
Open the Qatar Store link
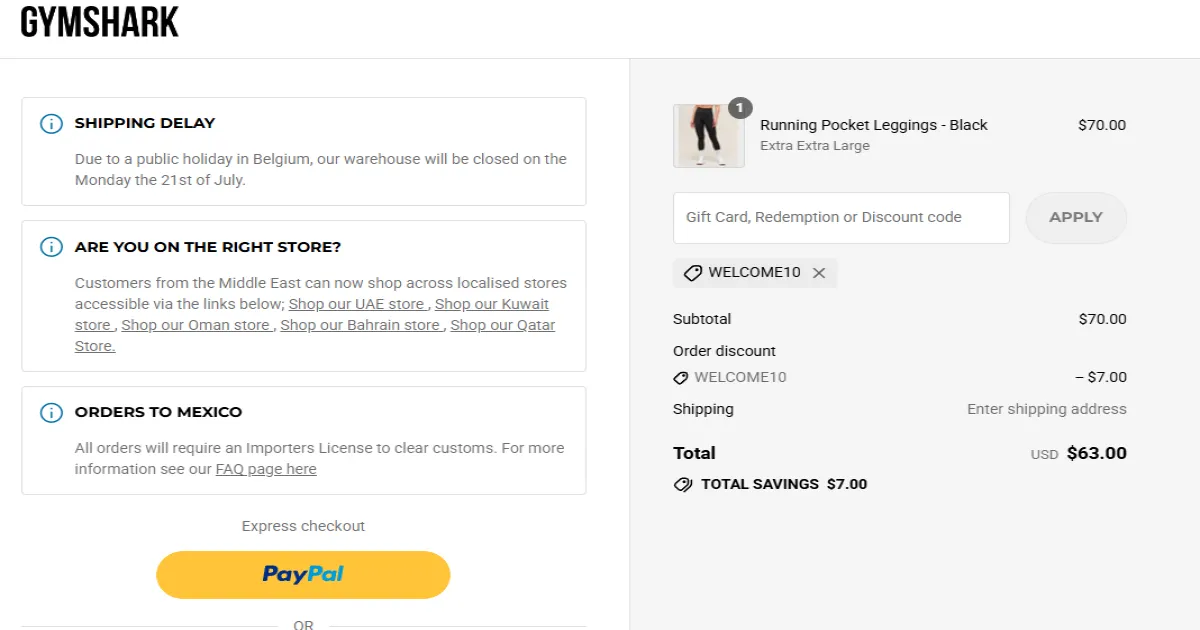(502, 324)
